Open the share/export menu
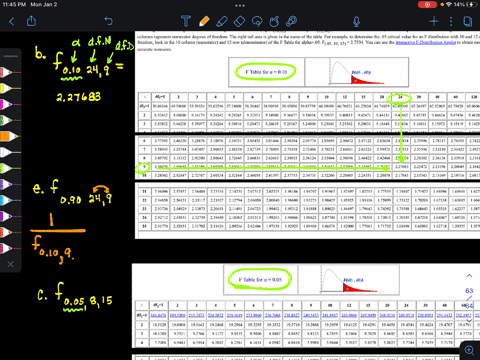Viewport: 480px width, 360px height. (31, 21)
